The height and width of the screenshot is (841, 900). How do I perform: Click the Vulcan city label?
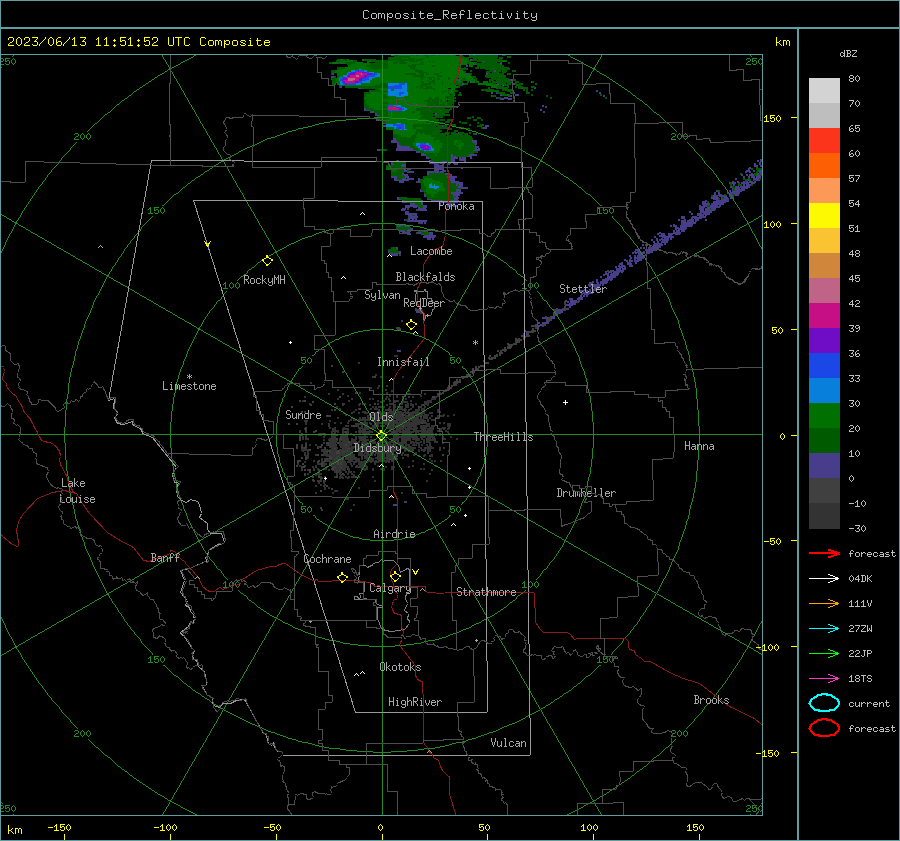(508, 743)
